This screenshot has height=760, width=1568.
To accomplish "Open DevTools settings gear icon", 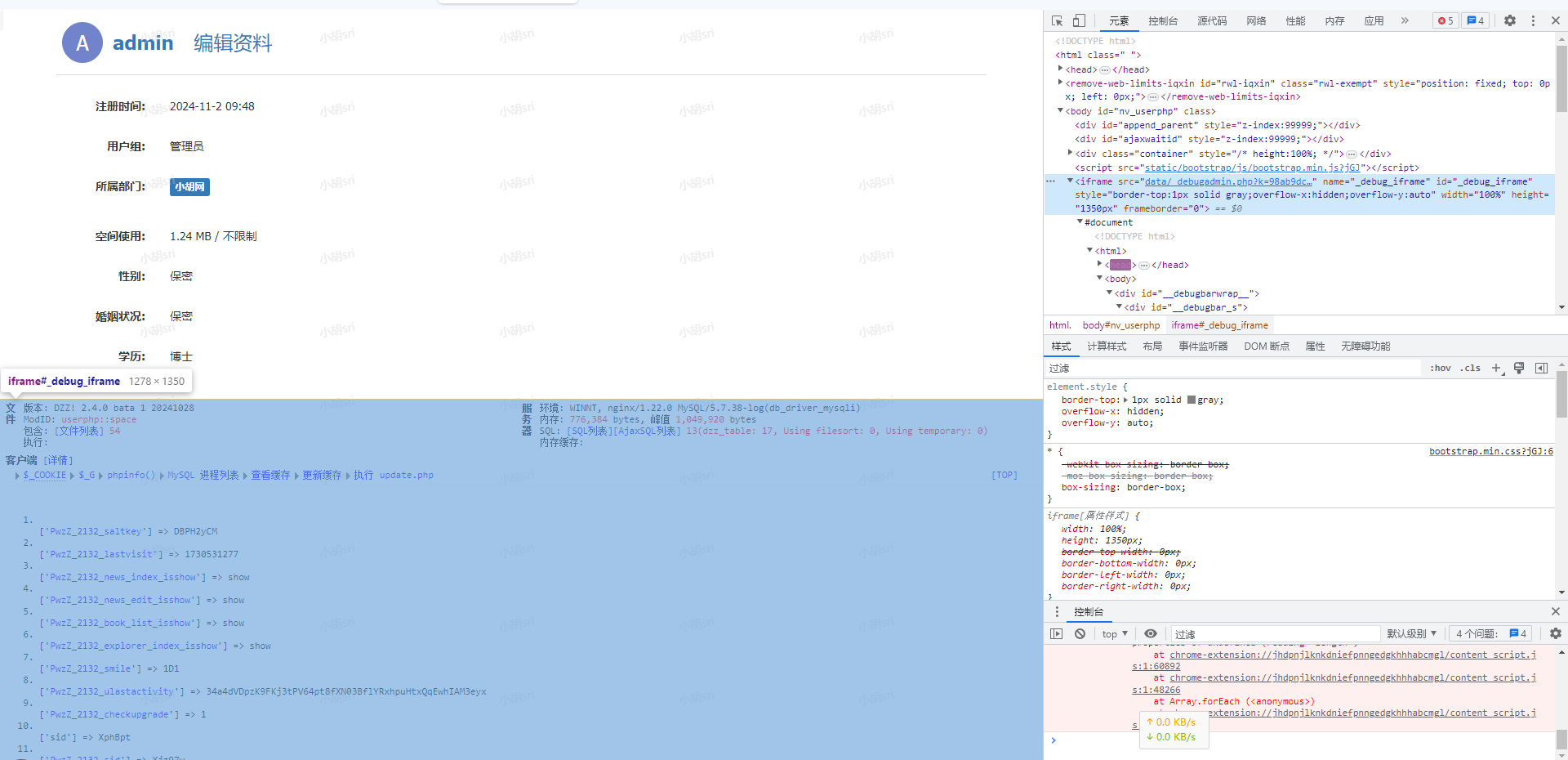I will pyautogui.click(x=1510, y=20).
